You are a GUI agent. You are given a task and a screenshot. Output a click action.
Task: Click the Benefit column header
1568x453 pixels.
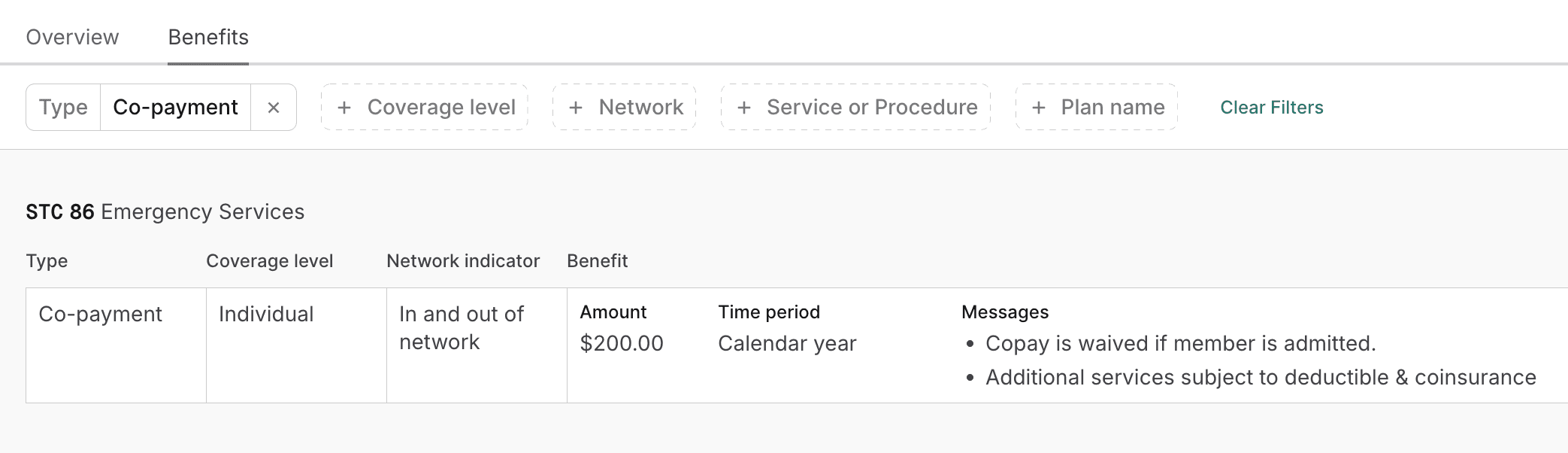coord(597,261)
